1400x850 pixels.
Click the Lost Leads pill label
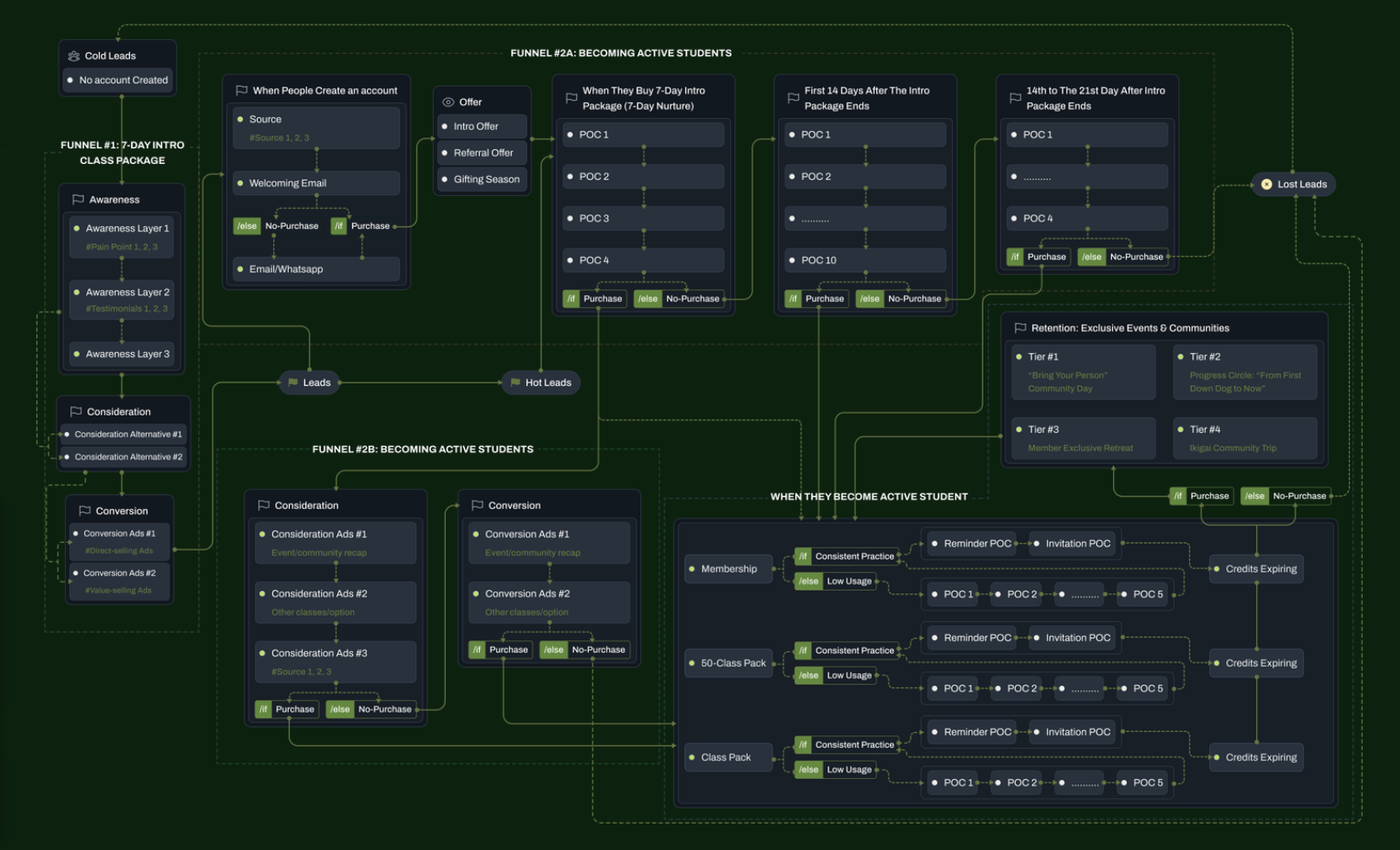1302,184
